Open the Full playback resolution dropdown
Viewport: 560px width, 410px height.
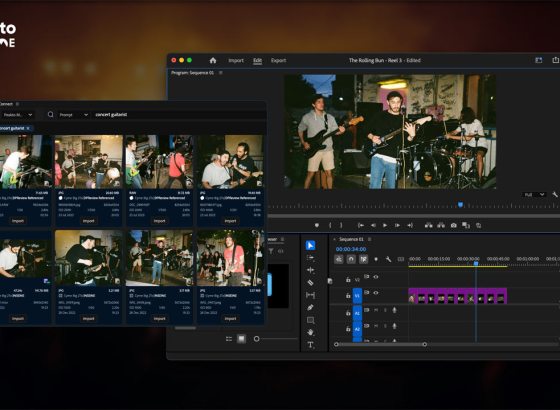tap(534, 195)
